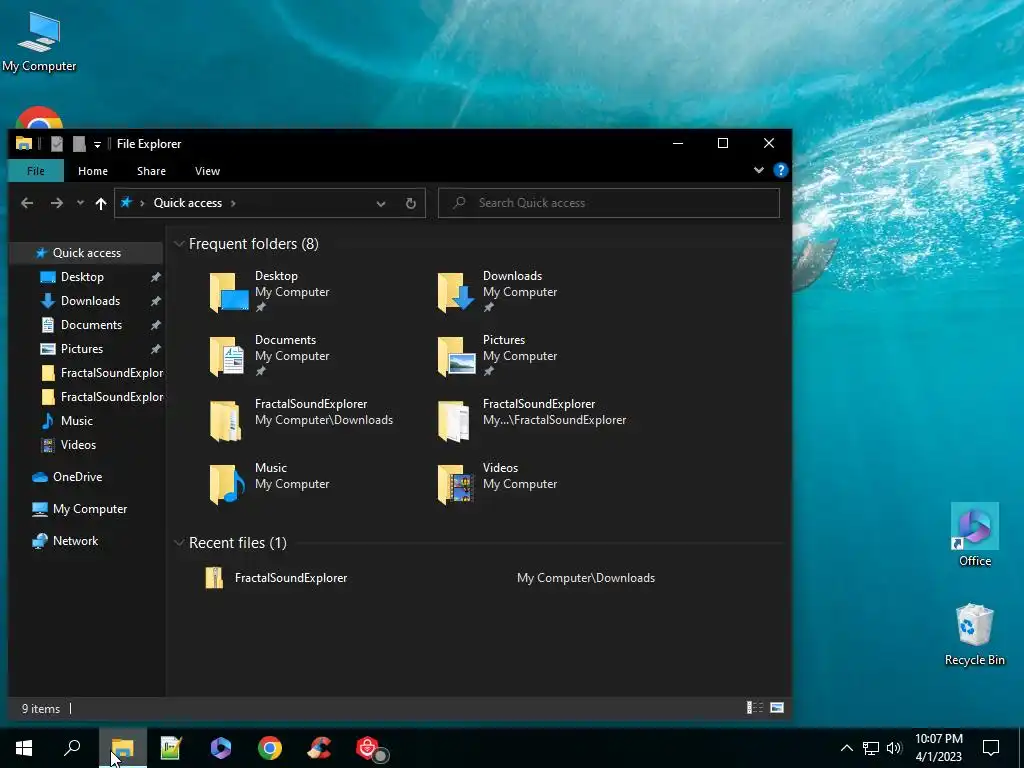Open the red shield app on the taskbar
1024x768 pixels.
pyautogui.click(x=369, y=748)
